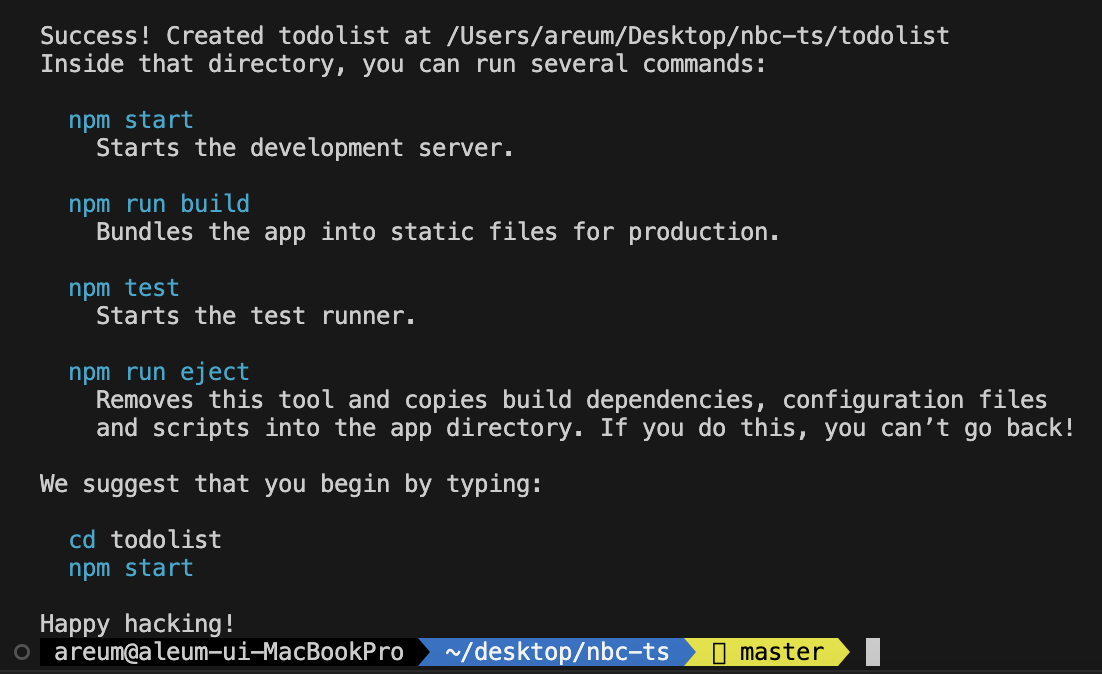
Task: Click the blue arrow after the directory path
Action: pos(685,652)
